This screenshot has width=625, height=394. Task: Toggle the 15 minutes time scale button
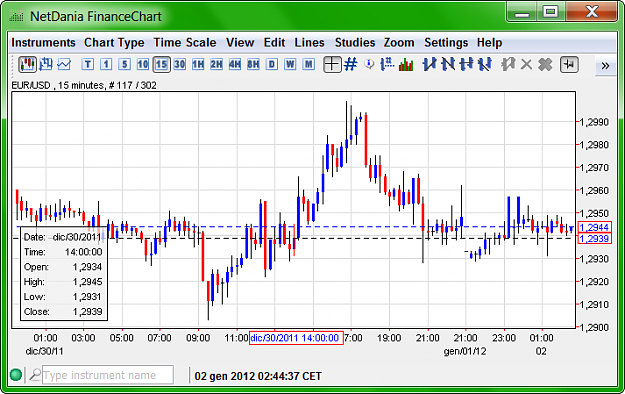click(x=161, y=64)
